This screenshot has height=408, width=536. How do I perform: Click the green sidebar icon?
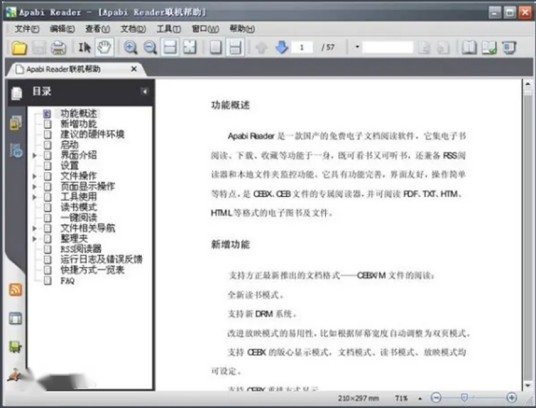coord(15,347)
